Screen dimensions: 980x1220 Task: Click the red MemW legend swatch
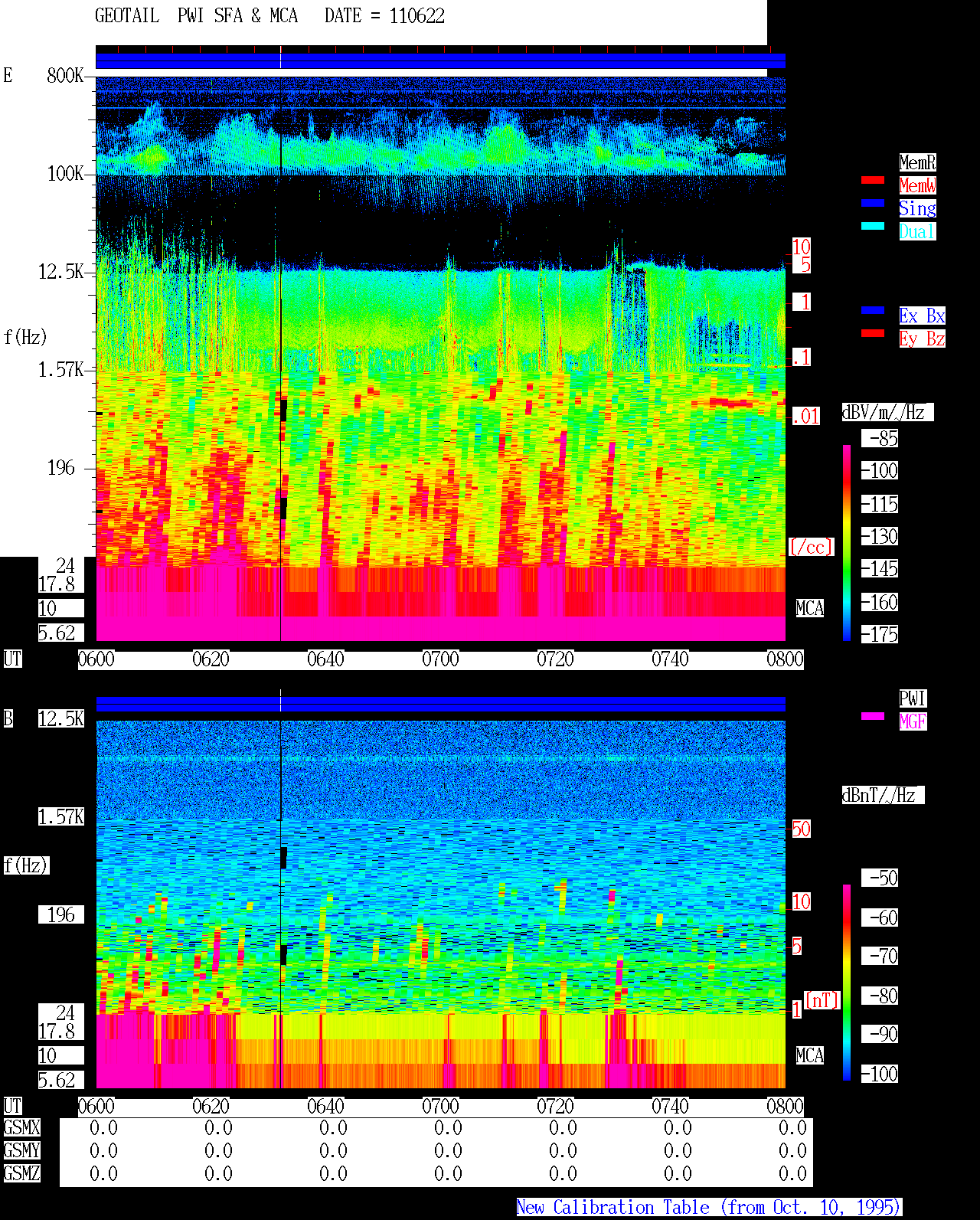click(x=873, y=180)
